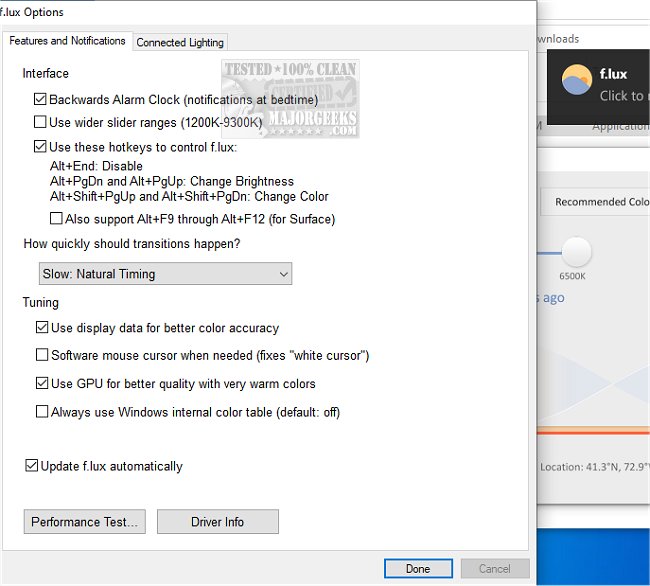650x586 pixels.
Task: Click the f.lux notification title
Action: pyautogui.click(x=613, y=74)
